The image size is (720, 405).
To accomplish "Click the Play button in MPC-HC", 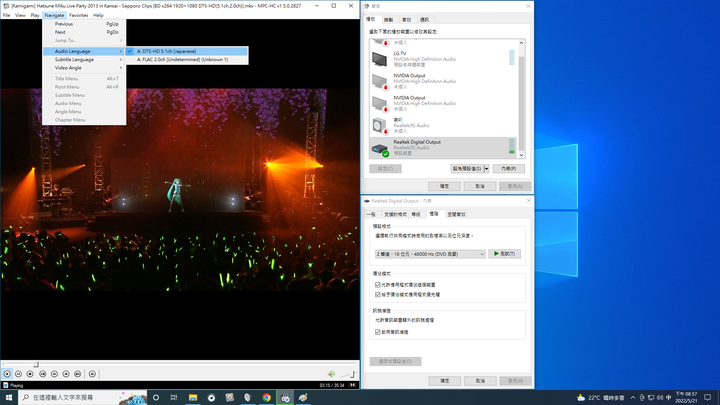I will 7,374.
